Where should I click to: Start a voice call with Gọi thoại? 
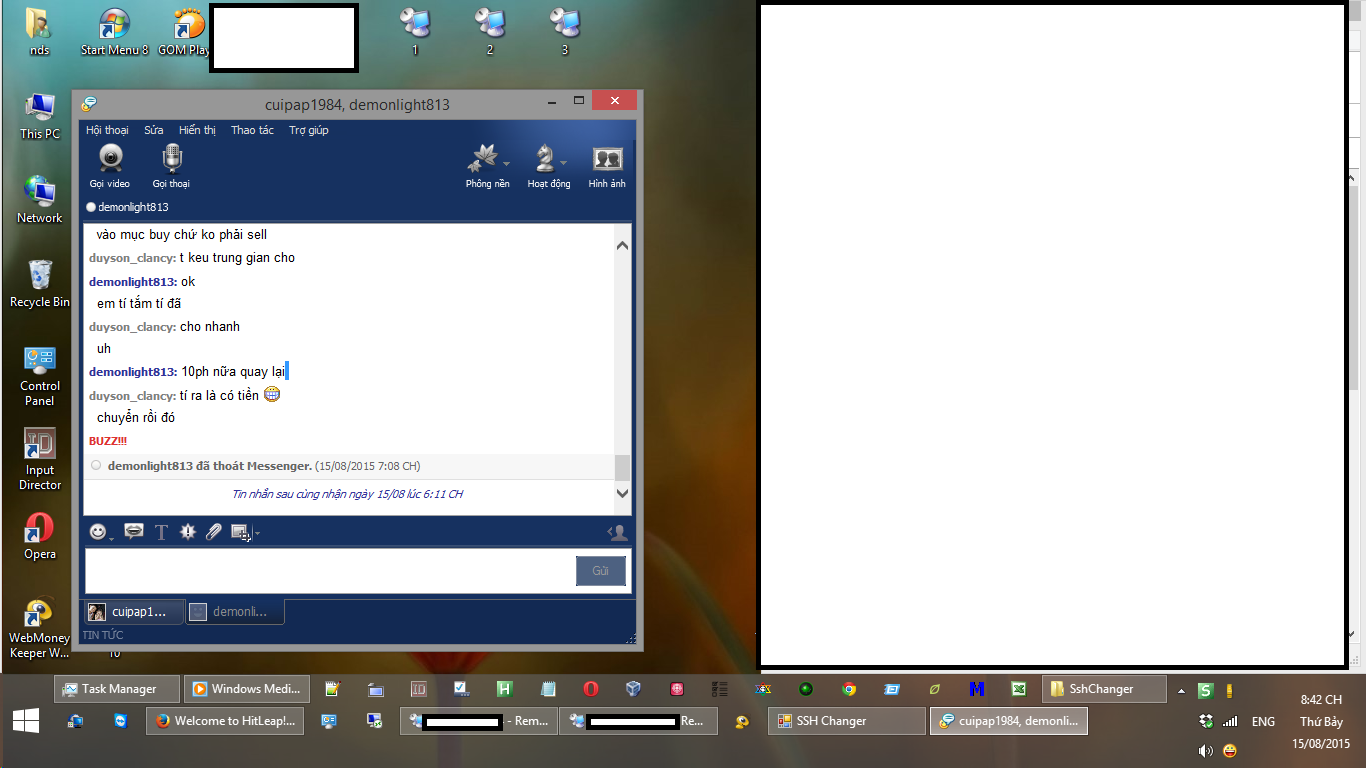171,165
